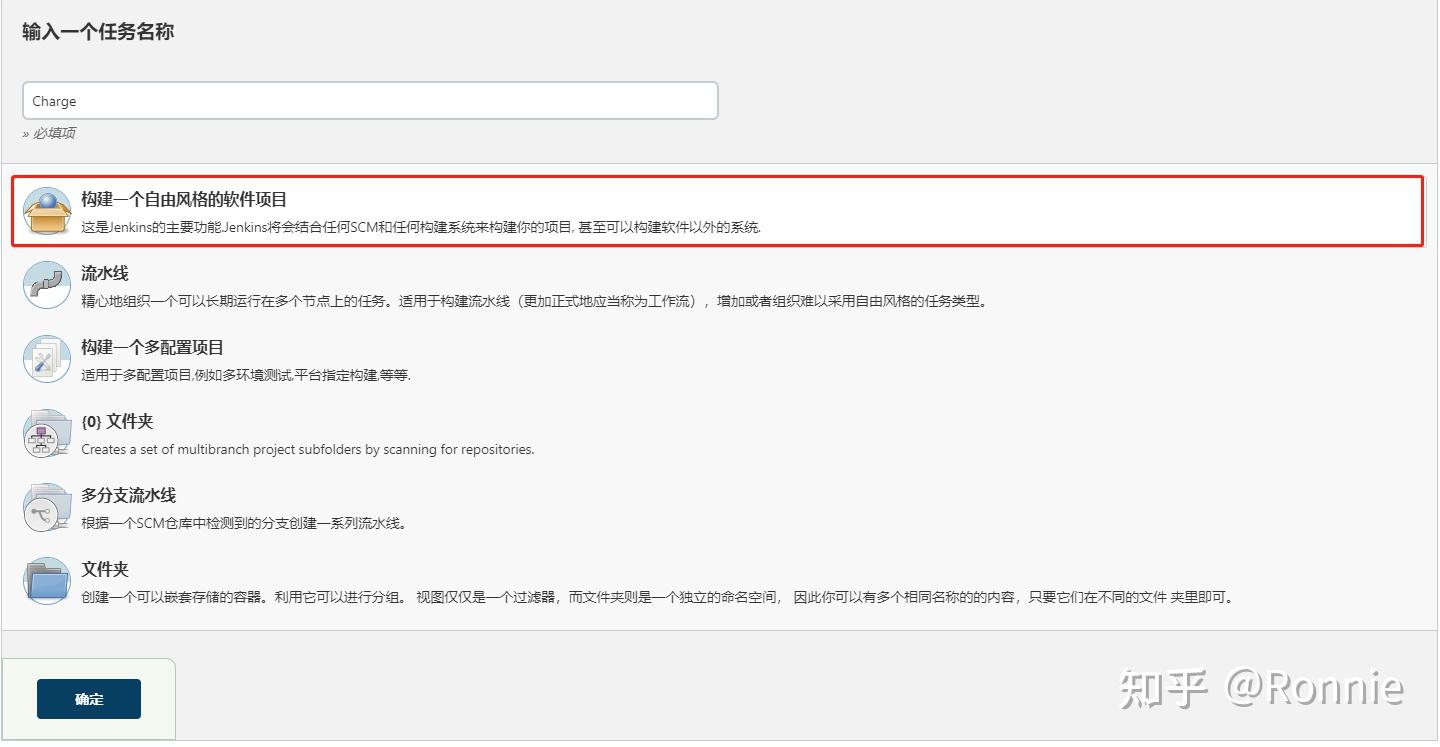This screenshot has width=1440, height=747.
Task: Click the task name field containing Charge
Action: 370,100
